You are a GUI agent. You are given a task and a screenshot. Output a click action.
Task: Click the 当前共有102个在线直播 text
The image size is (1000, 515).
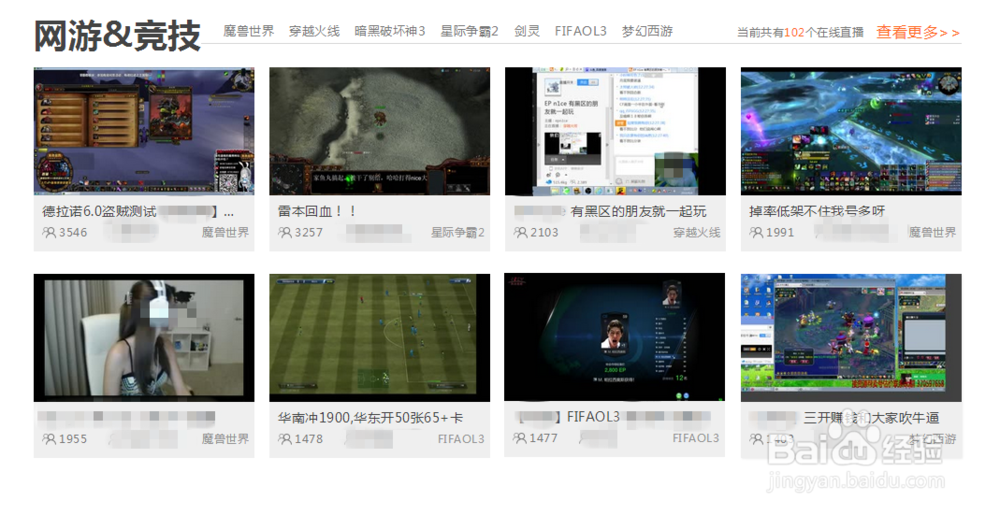pos(800,33)
